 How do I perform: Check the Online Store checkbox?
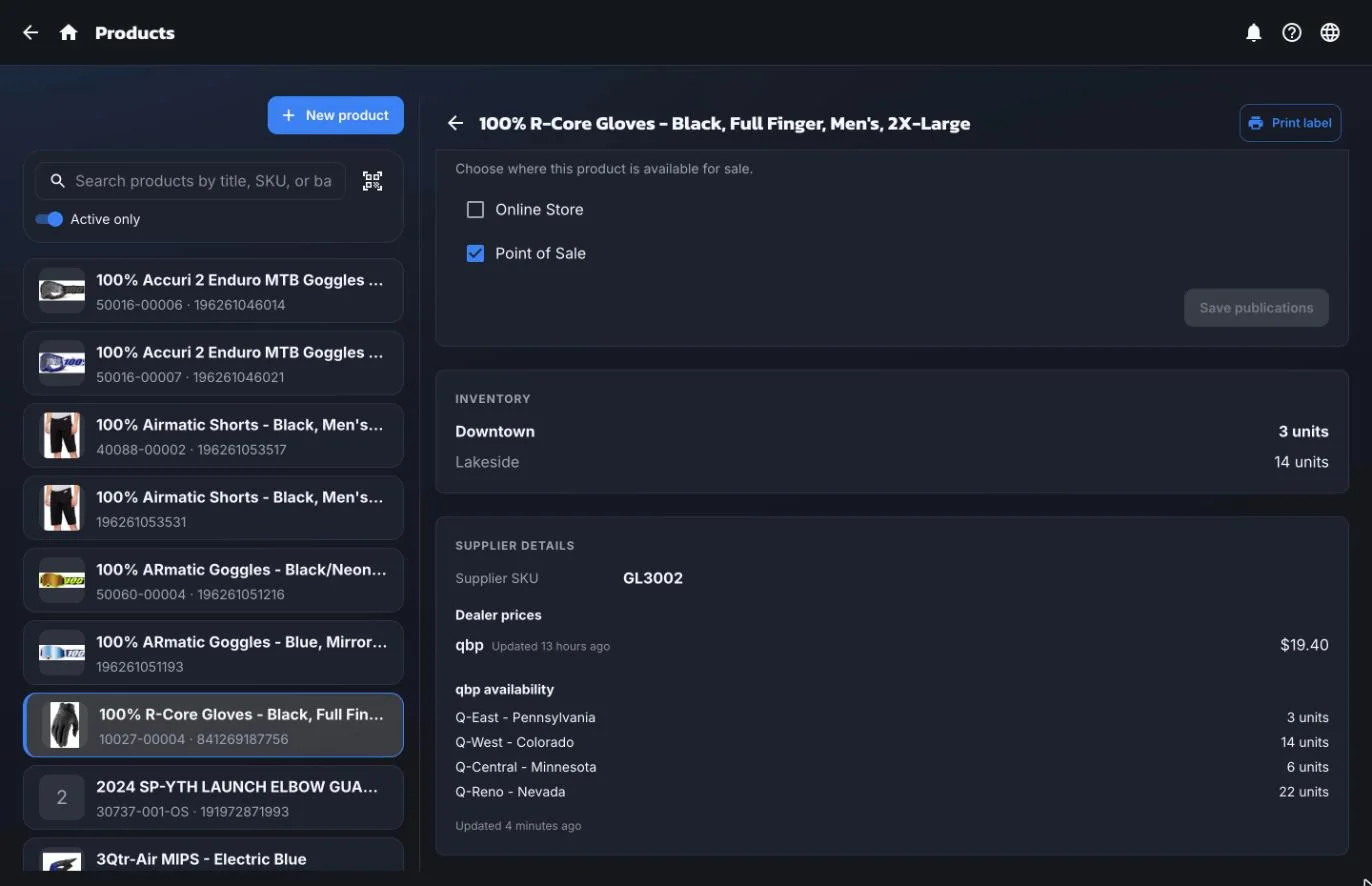click(x=475, y=210)
